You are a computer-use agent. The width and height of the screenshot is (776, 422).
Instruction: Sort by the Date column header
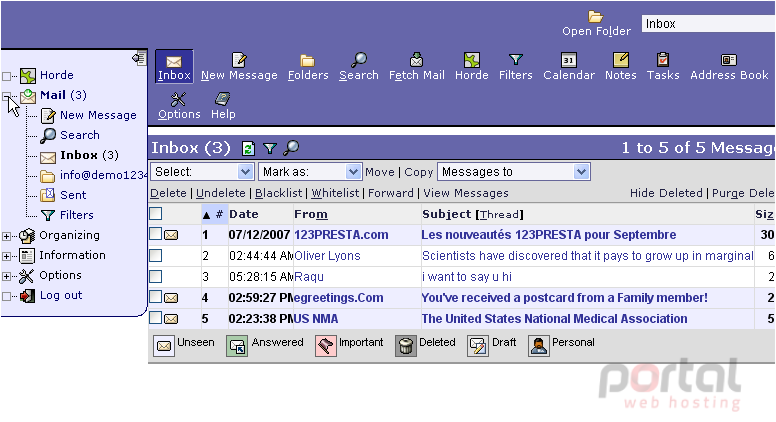243,214
